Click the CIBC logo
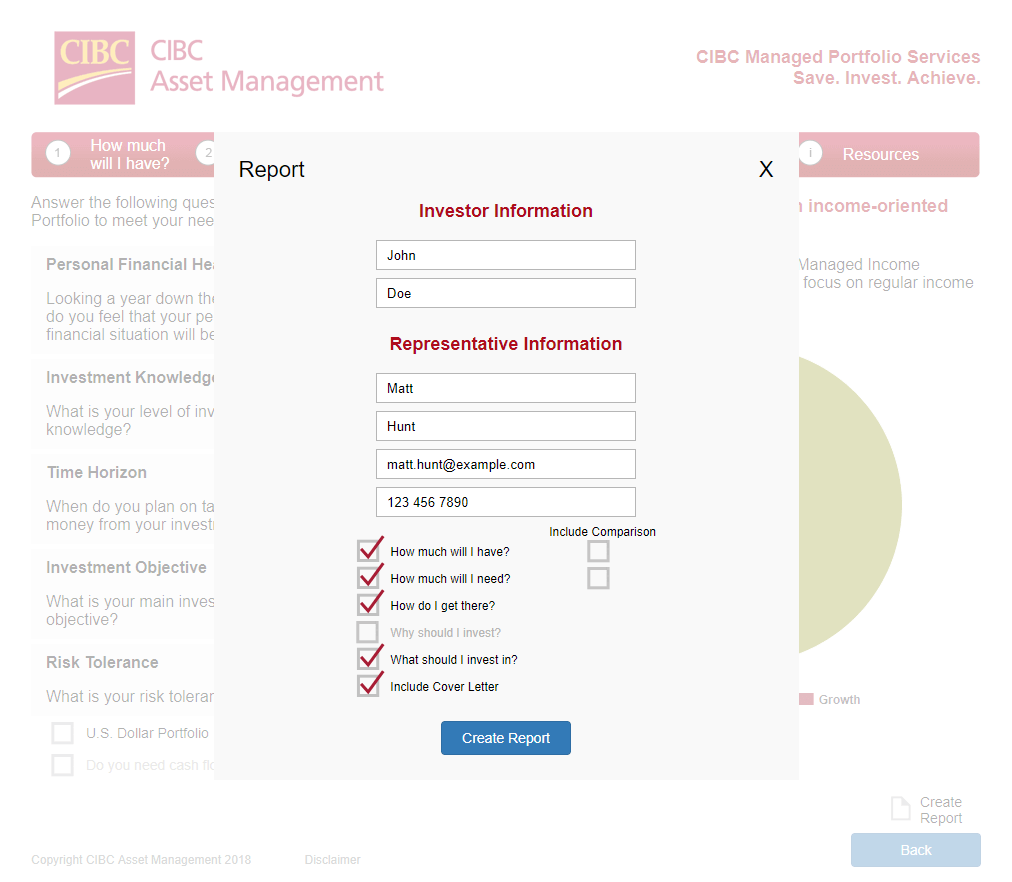Image resolution: width=1012 pixels, height=882 pixels. pyautogui.click(x=95, y=68)
